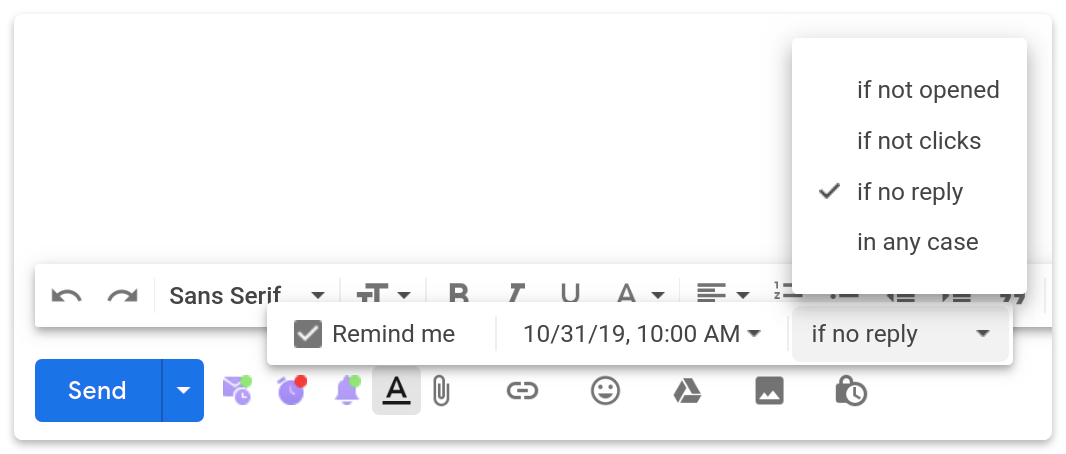Click the redo arrow icon

(122, 296)
